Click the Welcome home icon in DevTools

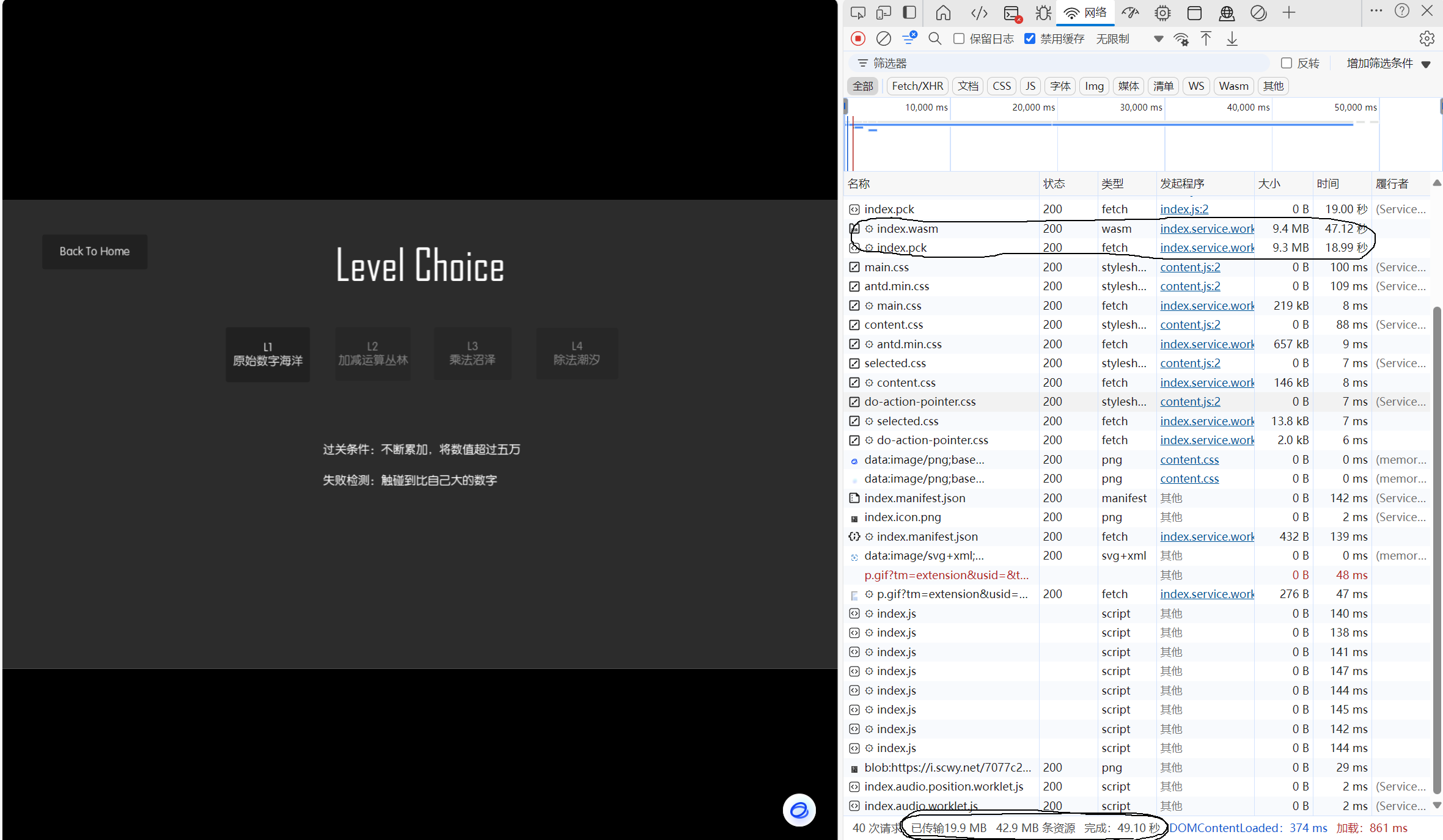click(x=943, y=13)
